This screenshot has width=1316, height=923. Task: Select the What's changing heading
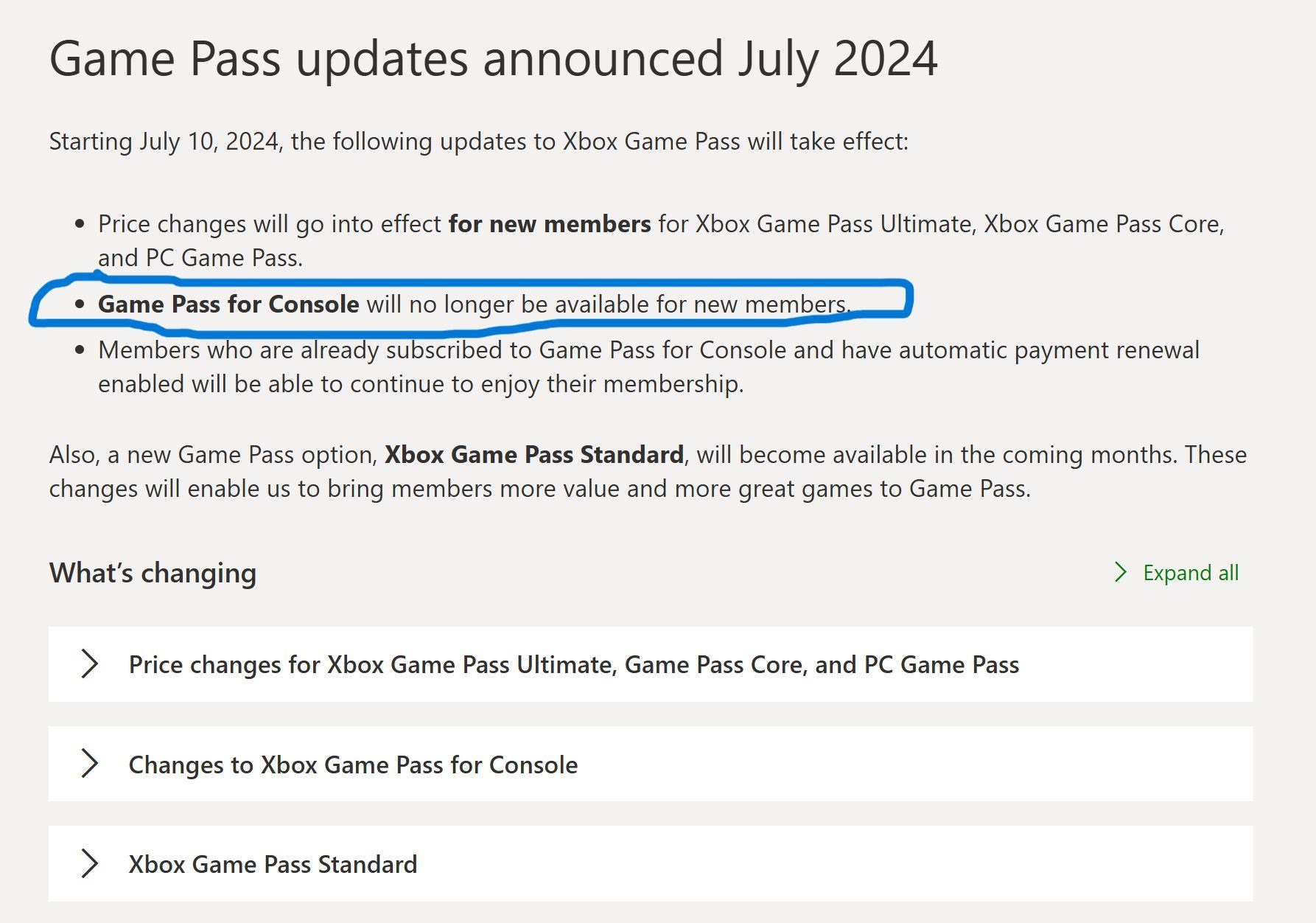click(152, 572)
